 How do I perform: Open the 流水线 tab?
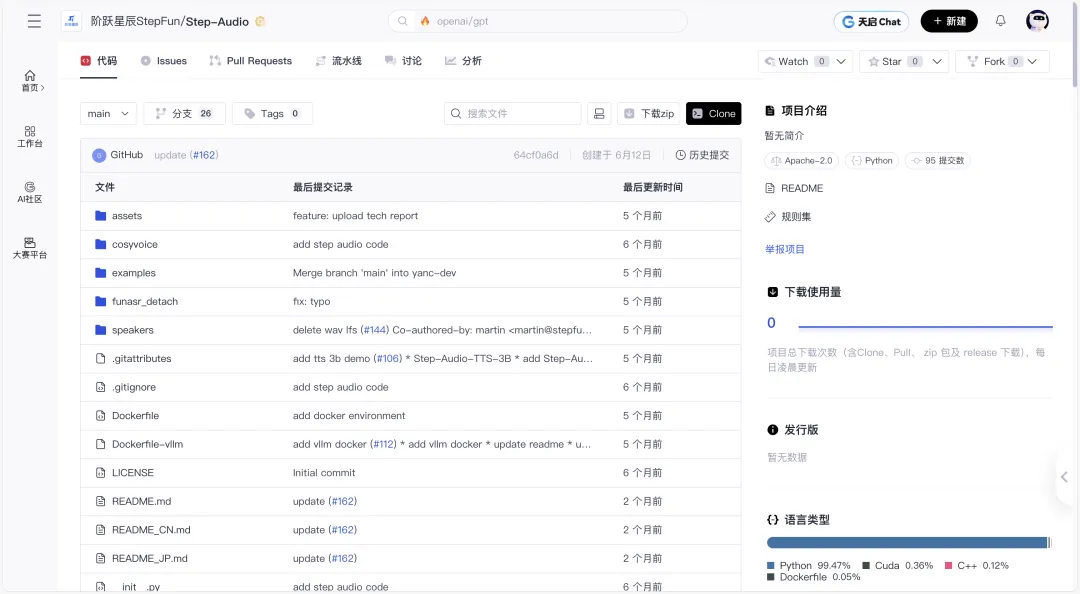tap(339, 61)
